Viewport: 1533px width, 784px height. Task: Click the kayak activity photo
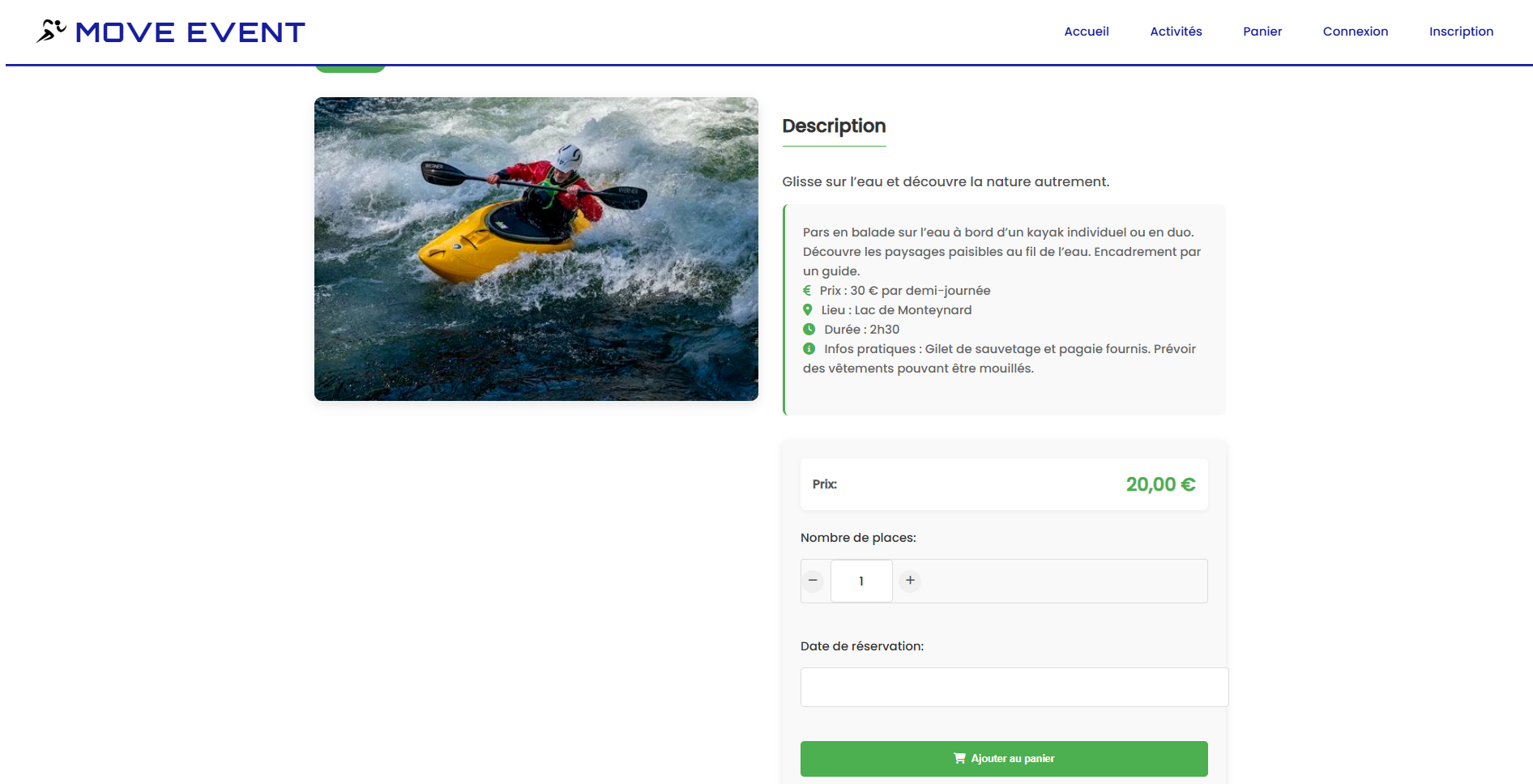pyautogui.click(x=536, y=249)
